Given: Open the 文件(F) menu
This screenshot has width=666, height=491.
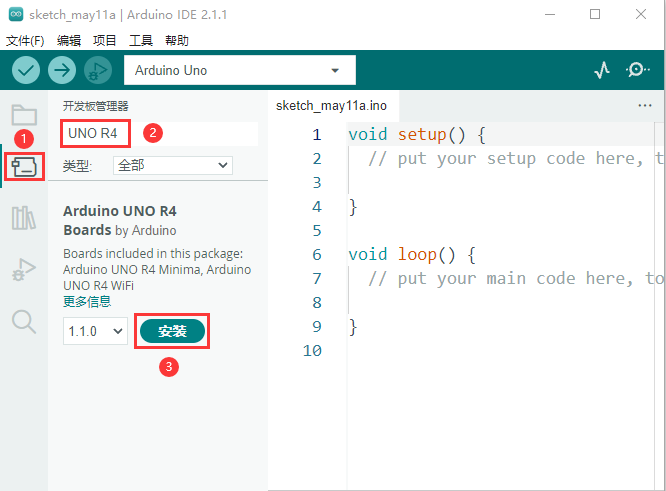Looking at the screenshot, I should pyautogui.click(x=25, y=41).
